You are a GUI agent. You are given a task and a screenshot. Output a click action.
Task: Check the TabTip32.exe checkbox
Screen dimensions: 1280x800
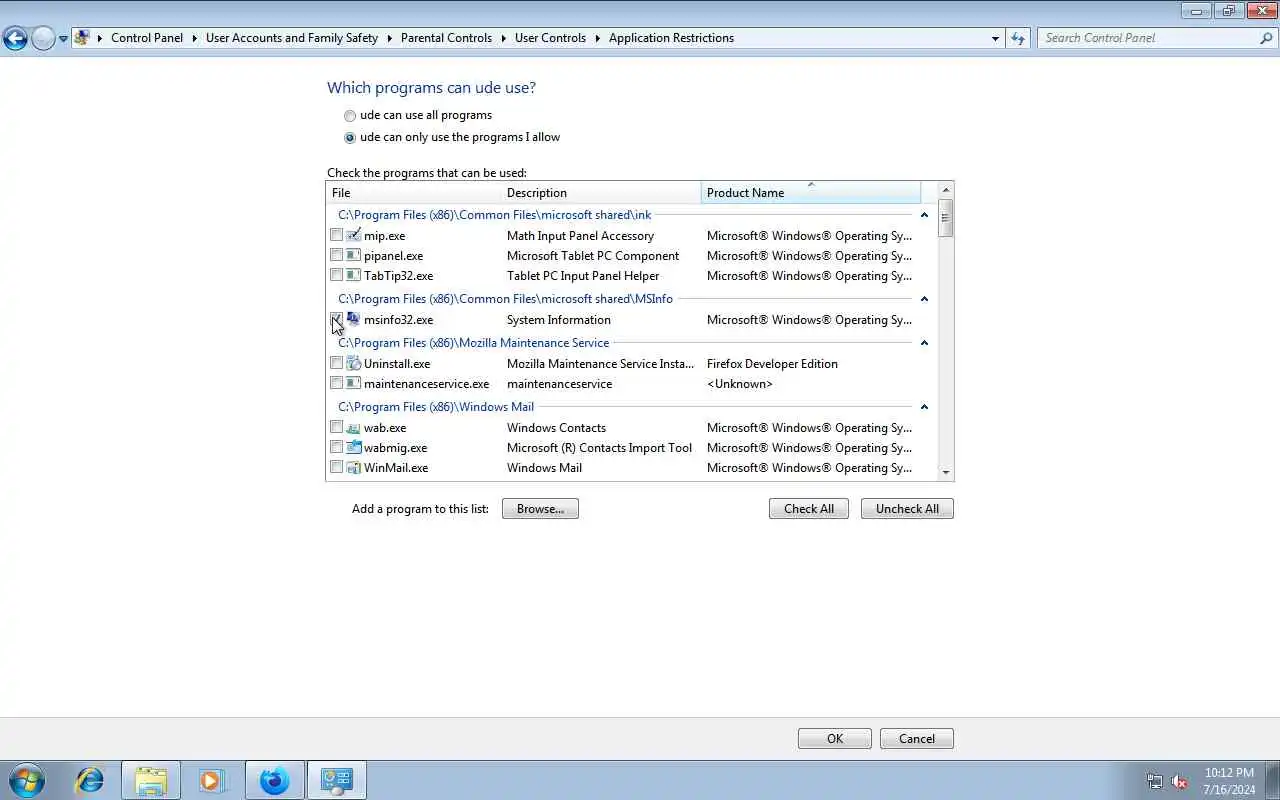pos(336,275)
